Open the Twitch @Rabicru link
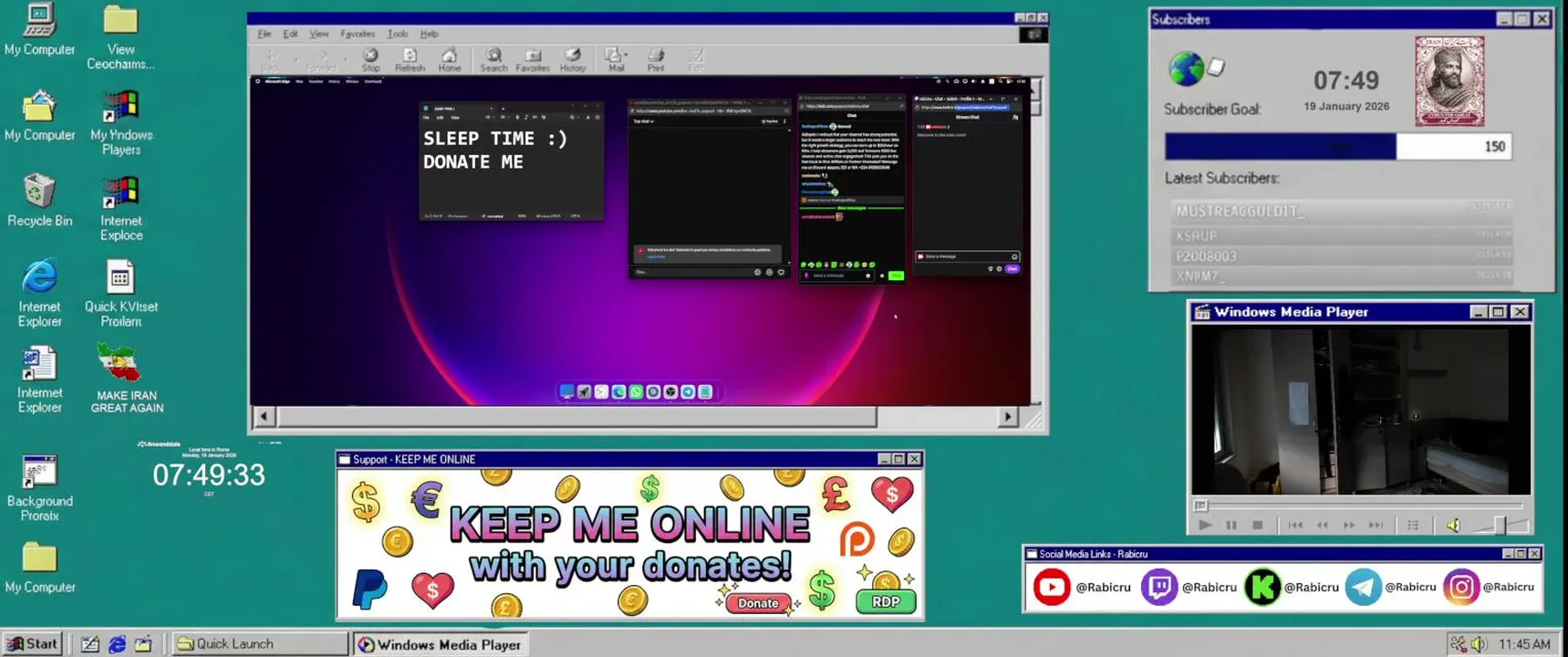Screen dimensions: 1568x657 pyautogui.click(x=1189, y=588)
